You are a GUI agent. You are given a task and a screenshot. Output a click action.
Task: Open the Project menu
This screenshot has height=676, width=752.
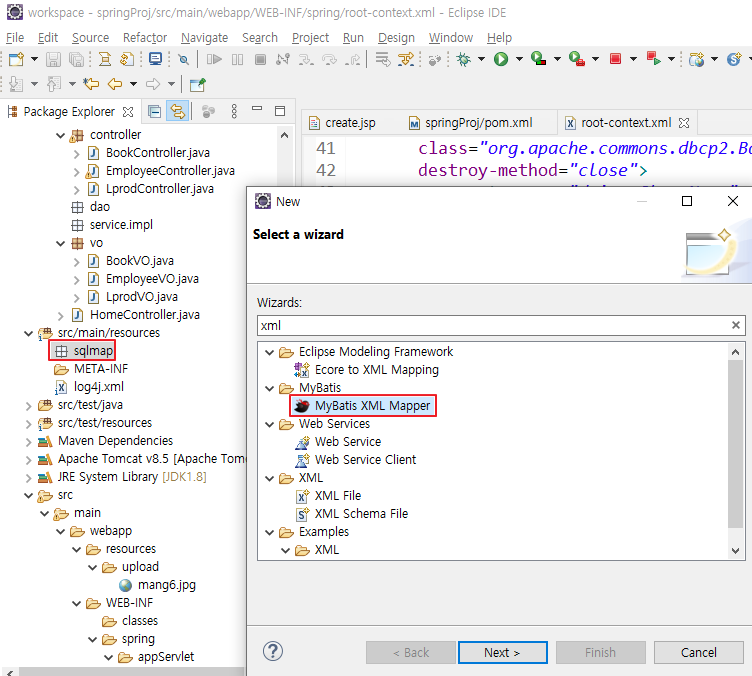(310, 37)
